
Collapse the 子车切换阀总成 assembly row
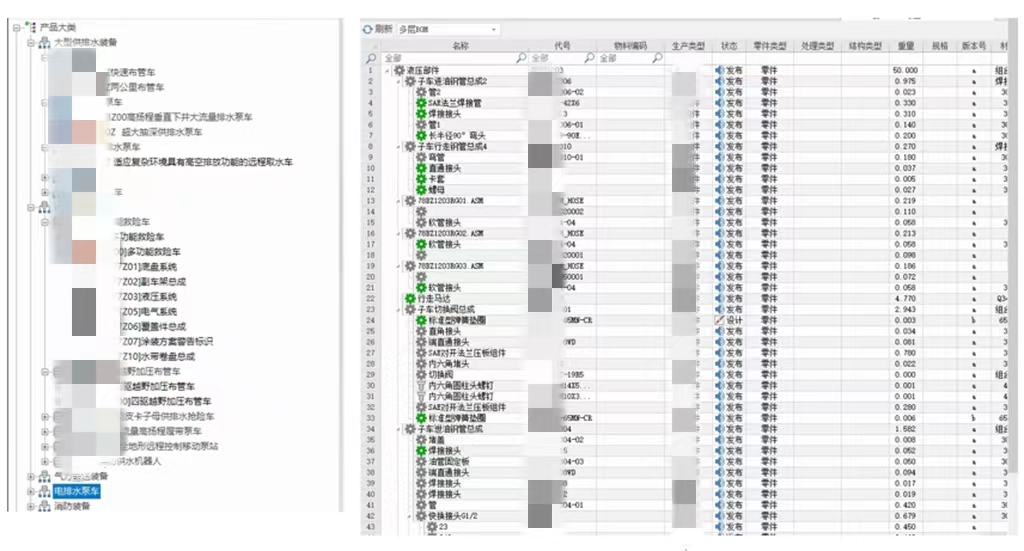[399, 309]
